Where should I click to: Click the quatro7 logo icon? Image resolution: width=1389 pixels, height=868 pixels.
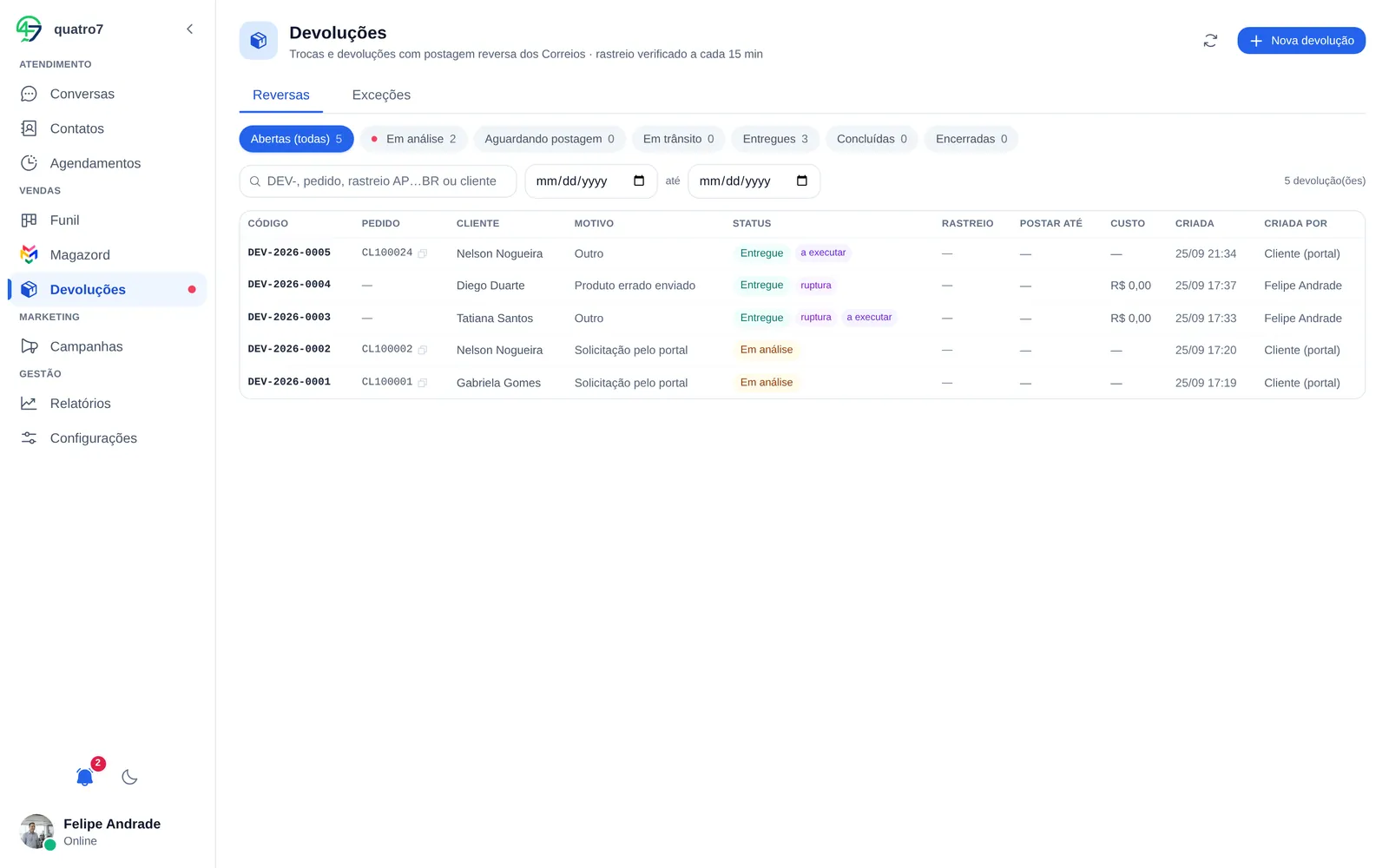29,29
